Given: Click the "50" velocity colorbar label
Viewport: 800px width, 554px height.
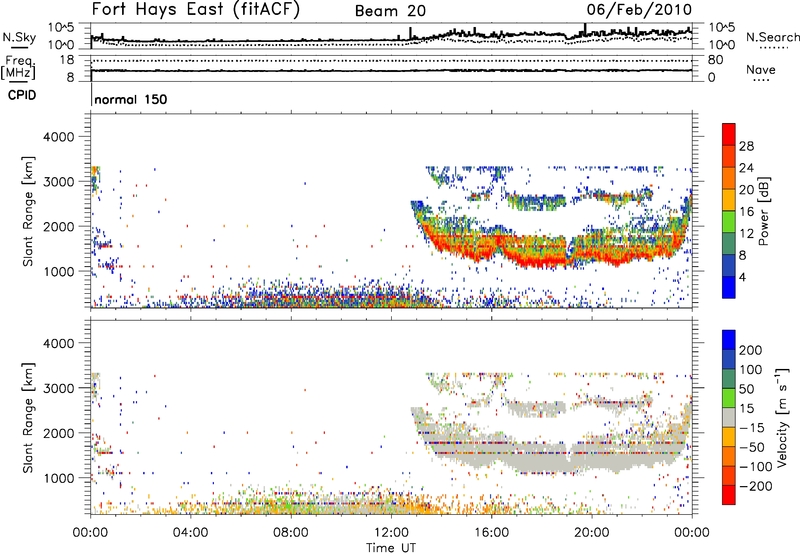Looking at the screenshot, I should pyautogui.click(x=747, y=389).
